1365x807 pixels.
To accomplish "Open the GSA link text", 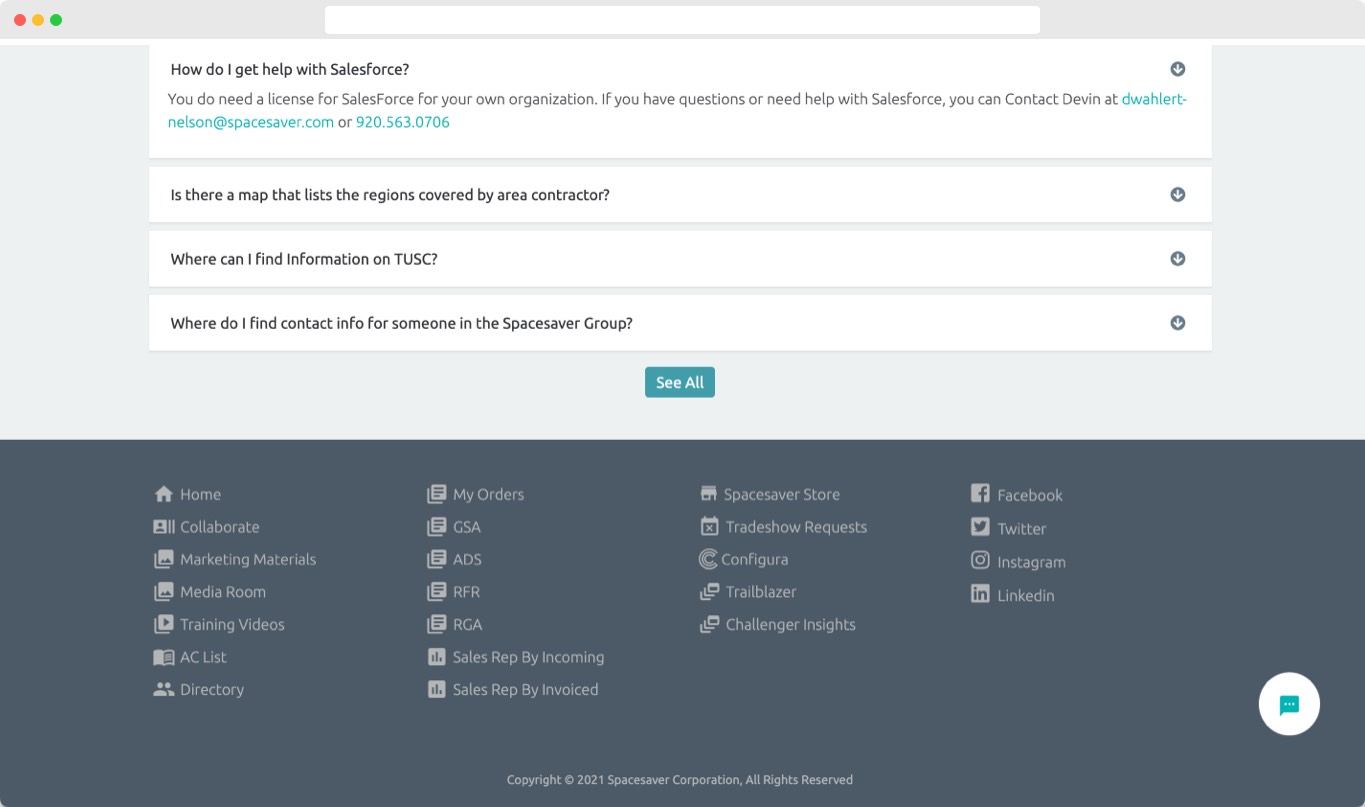I will 467,527.
